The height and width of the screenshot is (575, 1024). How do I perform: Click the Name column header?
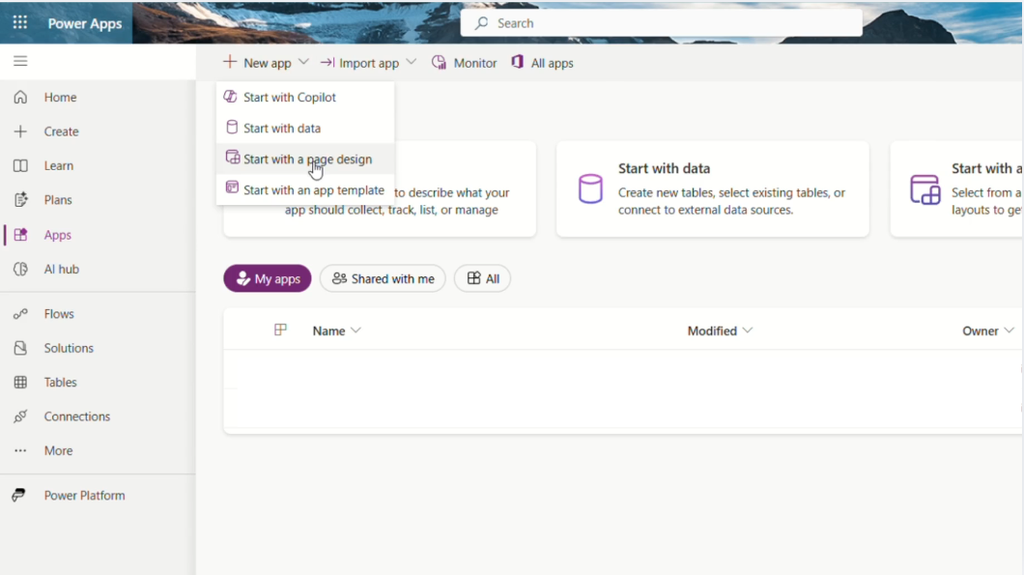click(328, 331)
